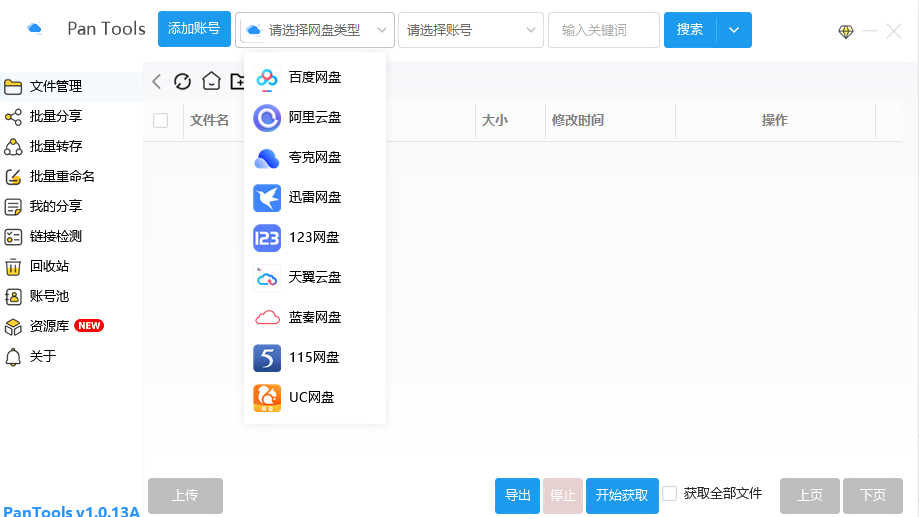Image resolution: width=919 pixels, height=517 pixels.
Task: Open 回收站 recycle bin in sidebar
Action: click(49, 267)
